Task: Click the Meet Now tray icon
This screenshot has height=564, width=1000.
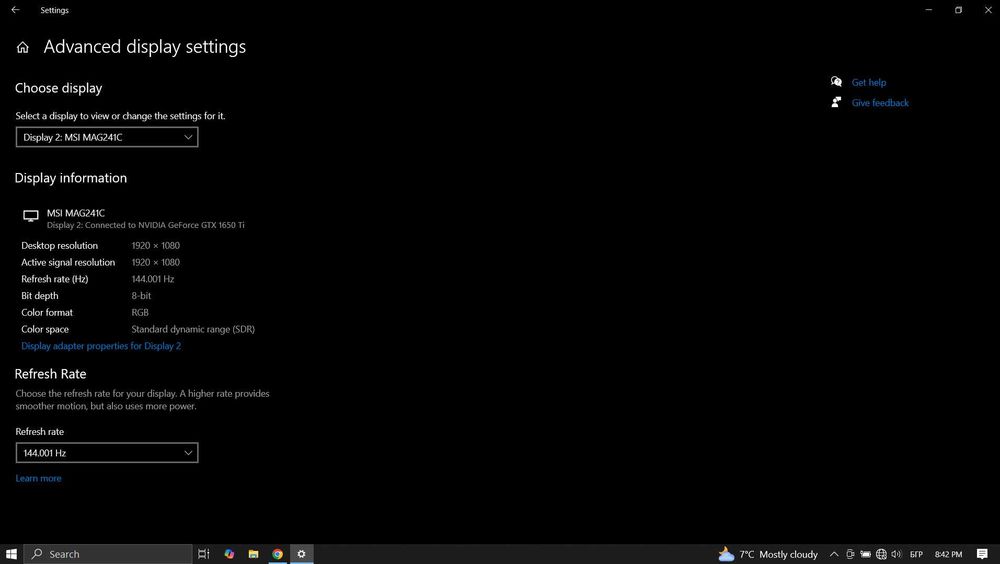Action: click(849, 554)
